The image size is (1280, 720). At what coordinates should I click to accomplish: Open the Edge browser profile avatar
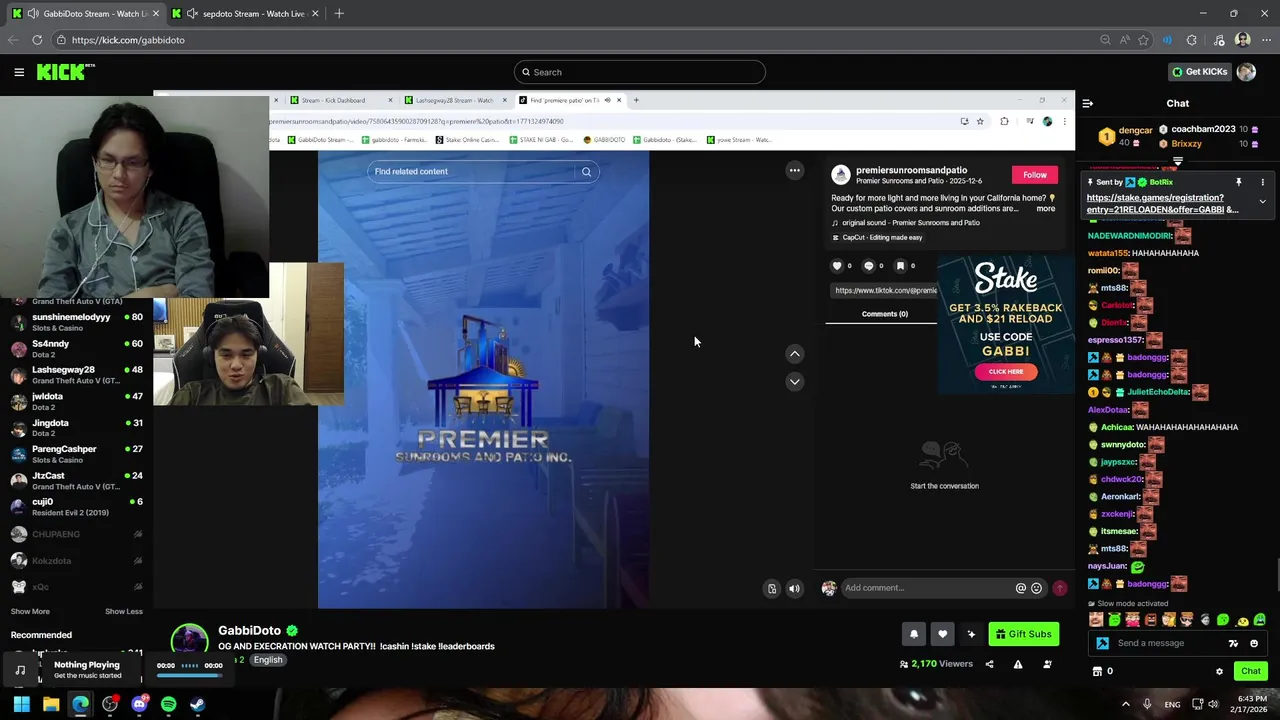pos(1242,40)
